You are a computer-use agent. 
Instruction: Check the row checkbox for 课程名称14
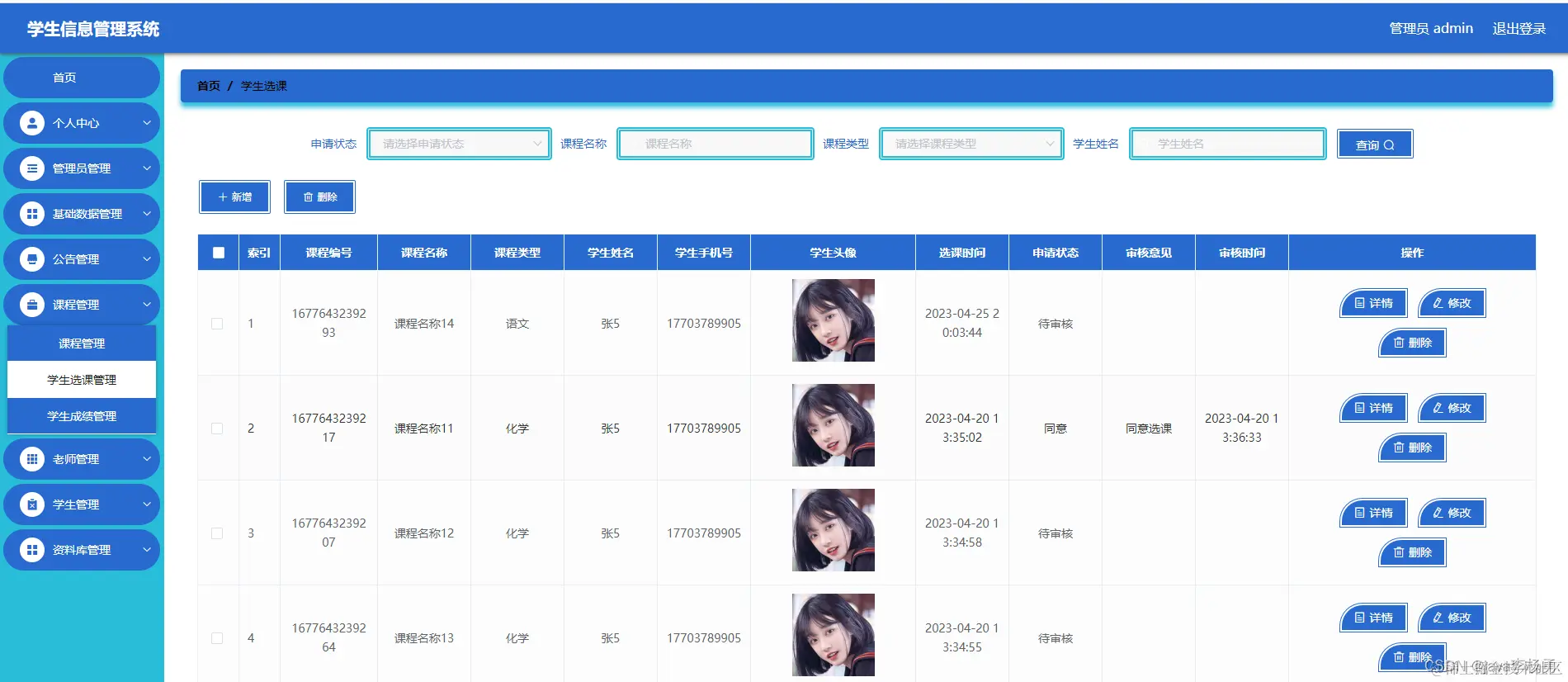coord(217,324)
